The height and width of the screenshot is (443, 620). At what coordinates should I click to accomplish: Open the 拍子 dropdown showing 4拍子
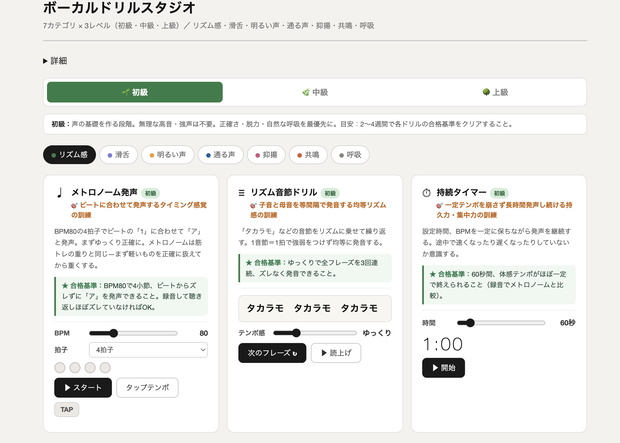(x=148, y=350)
